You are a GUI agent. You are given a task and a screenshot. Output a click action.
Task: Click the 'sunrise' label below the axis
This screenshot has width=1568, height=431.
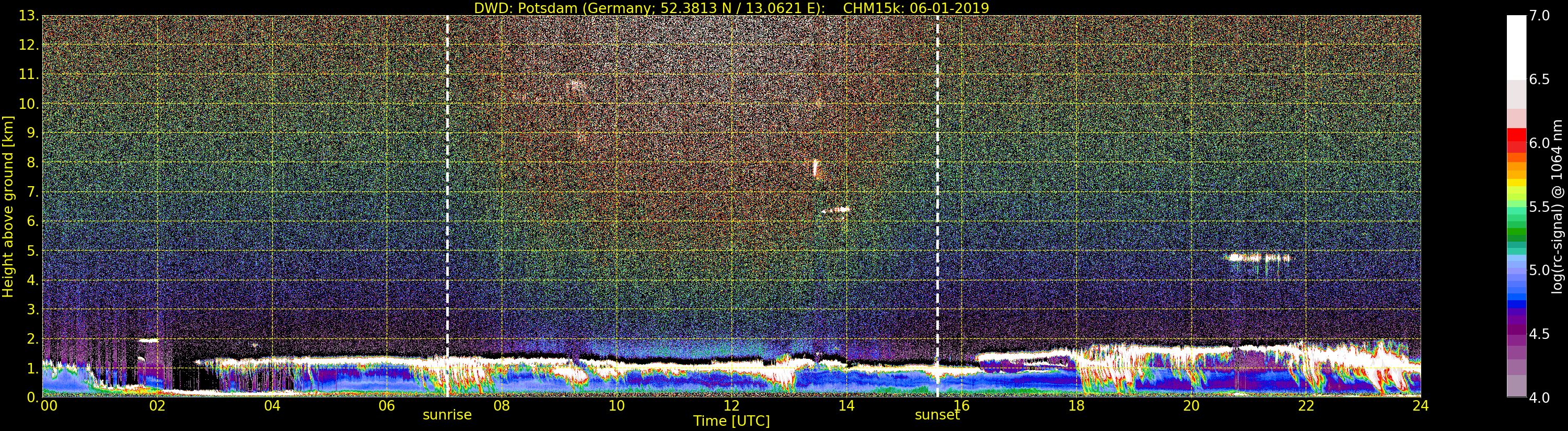point(447,415)
